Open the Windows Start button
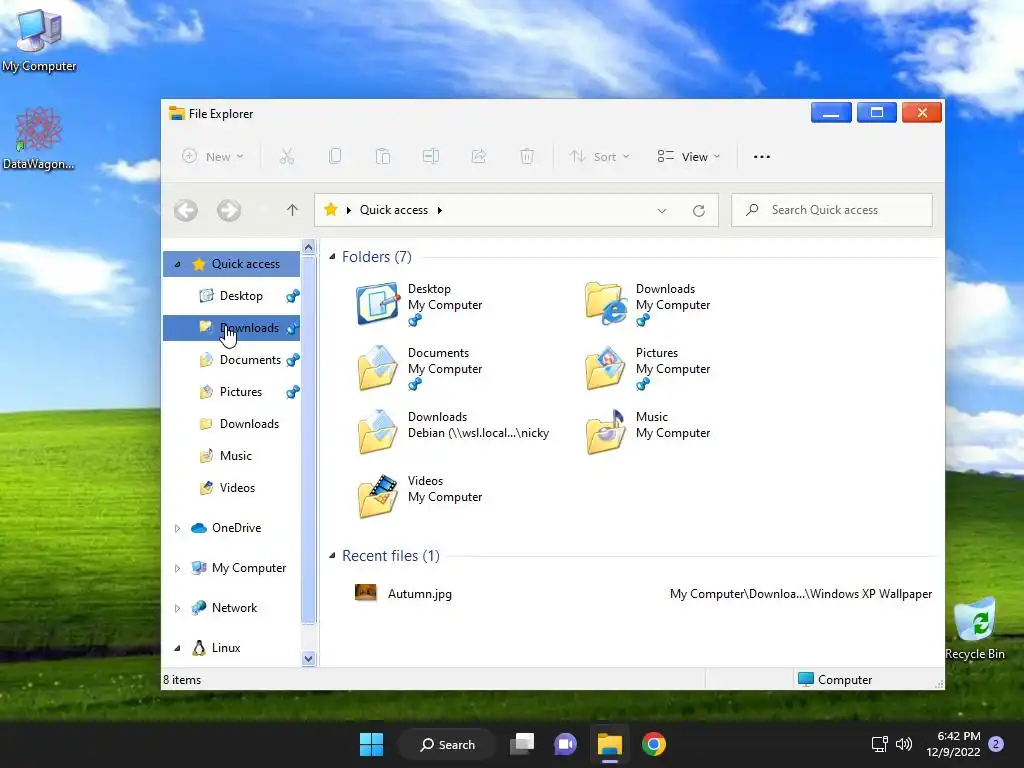 (372, 744)
